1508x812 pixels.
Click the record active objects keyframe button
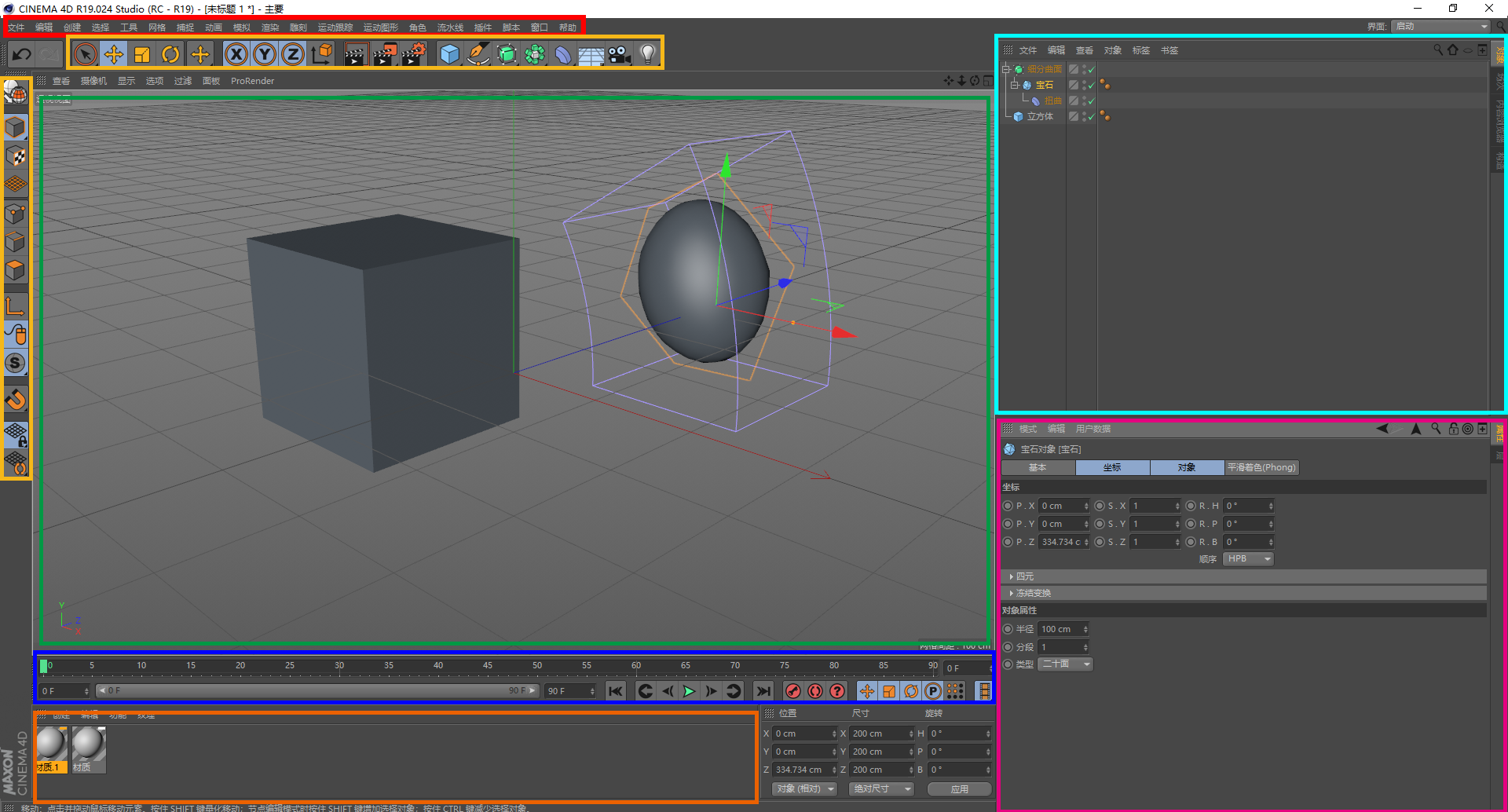coord(793,691)
